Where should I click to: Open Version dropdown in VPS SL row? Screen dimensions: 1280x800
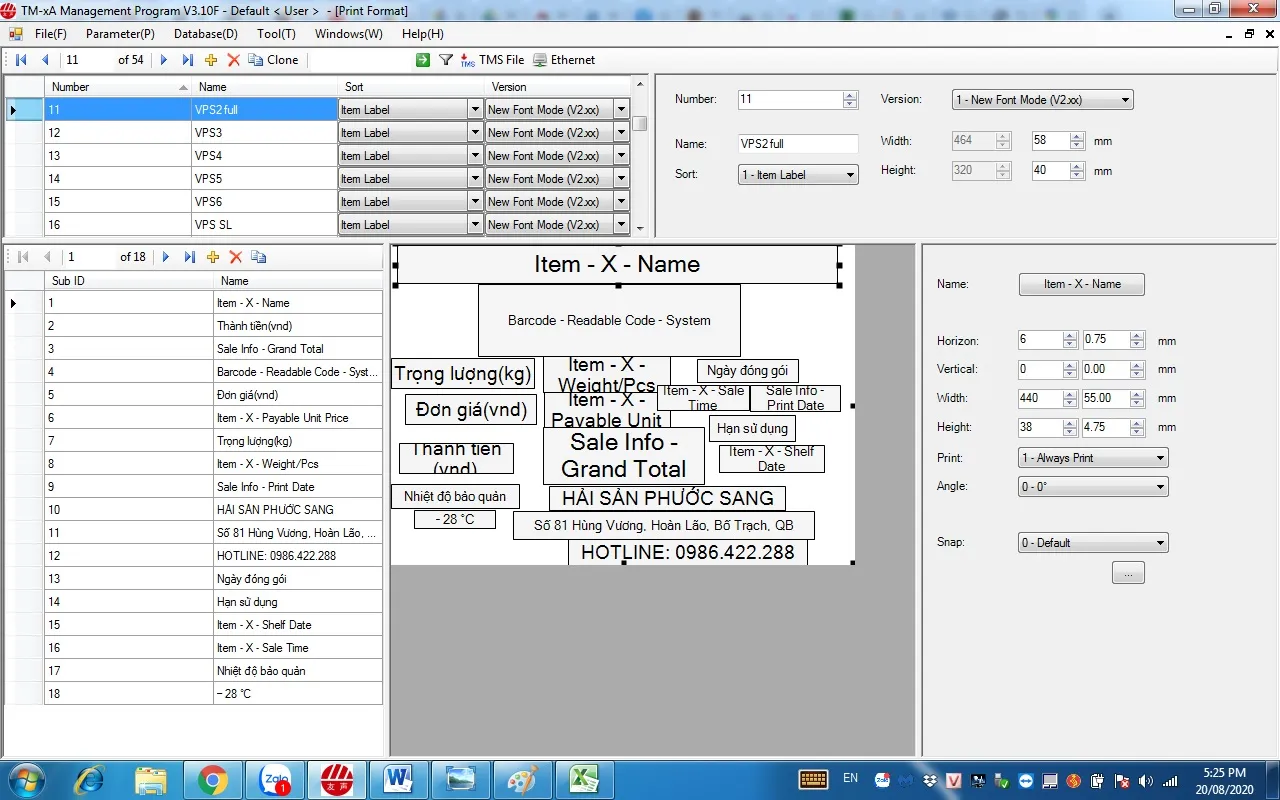click(x=621, y=225)
